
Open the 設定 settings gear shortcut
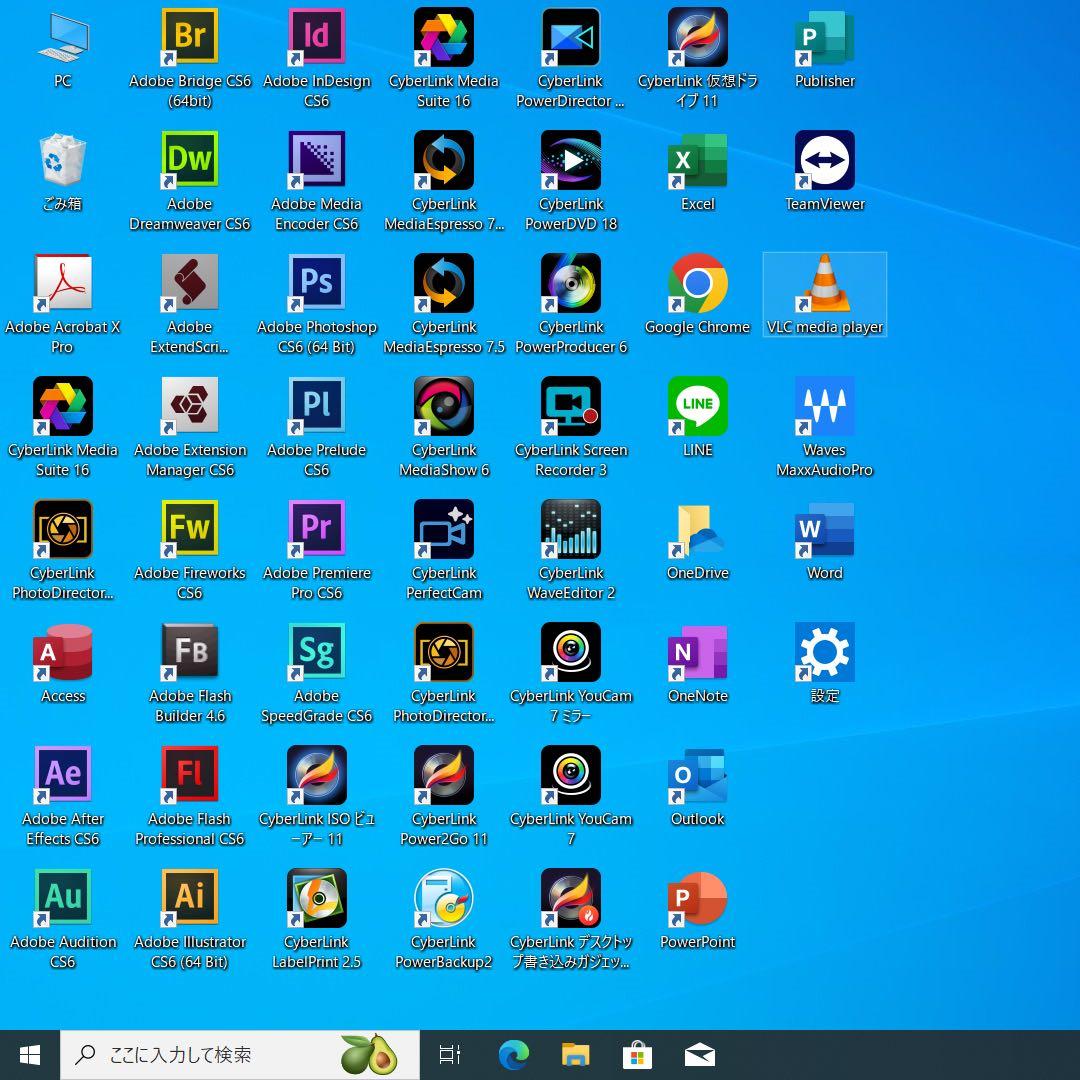point(824,652)
